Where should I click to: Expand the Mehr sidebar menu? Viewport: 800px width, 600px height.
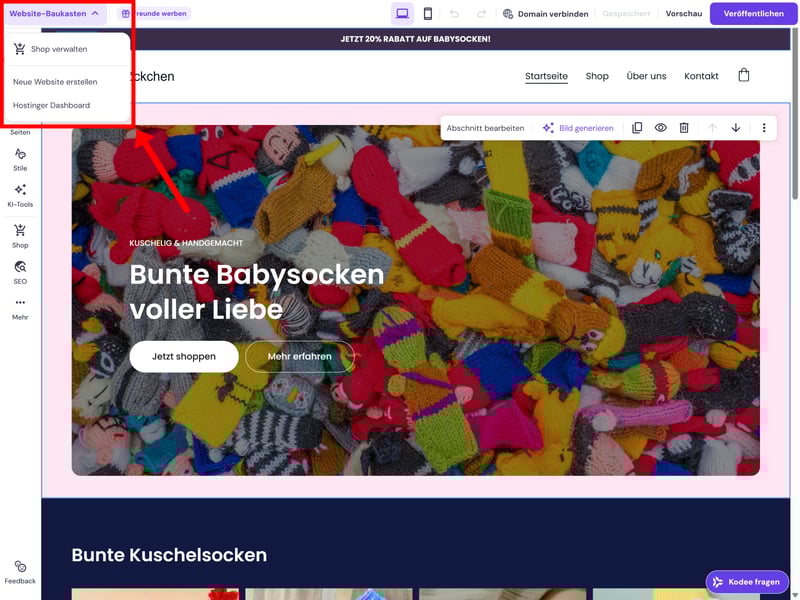(20, 307)
